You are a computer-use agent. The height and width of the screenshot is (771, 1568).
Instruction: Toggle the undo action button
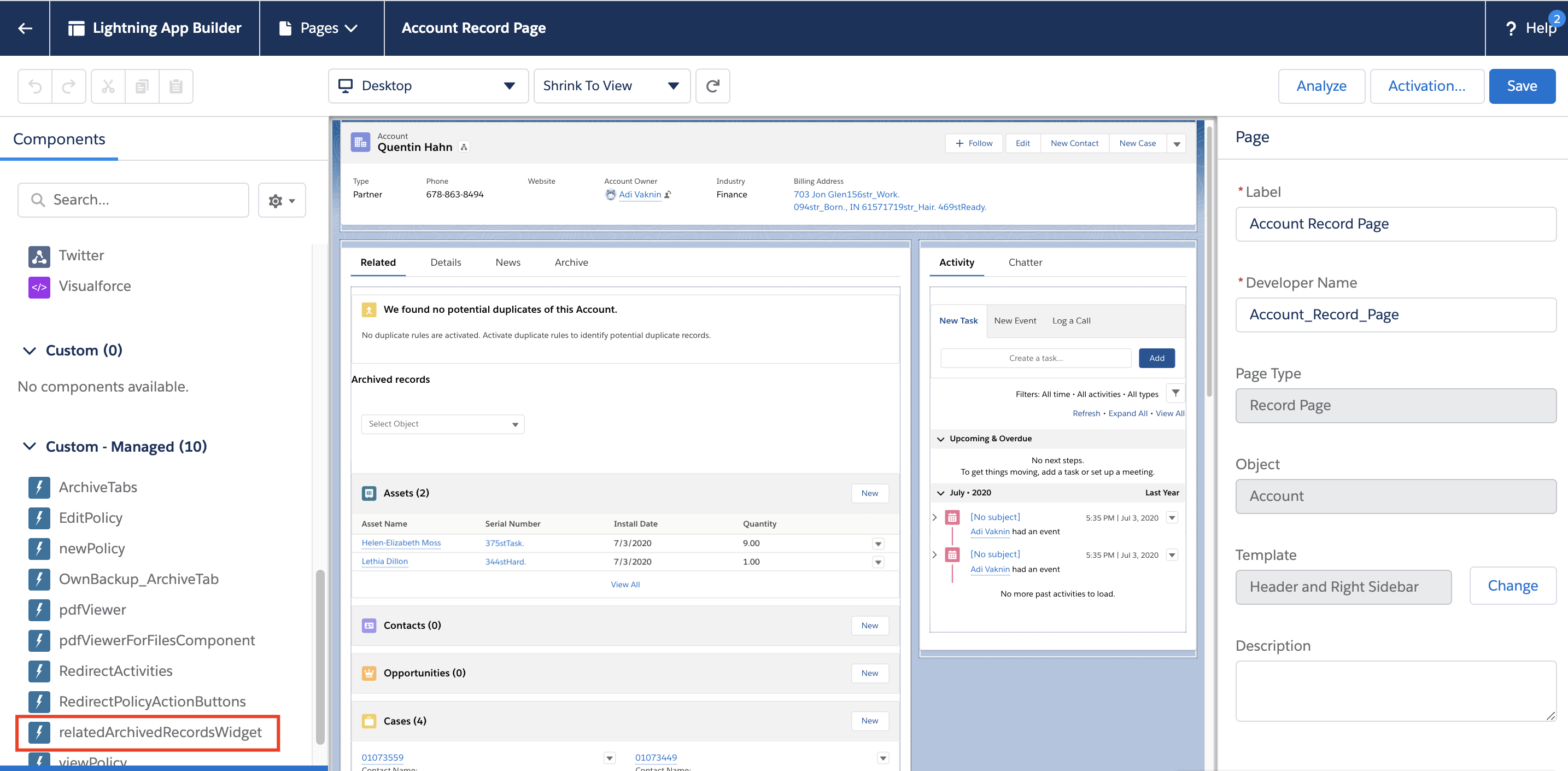click(35, 85)
